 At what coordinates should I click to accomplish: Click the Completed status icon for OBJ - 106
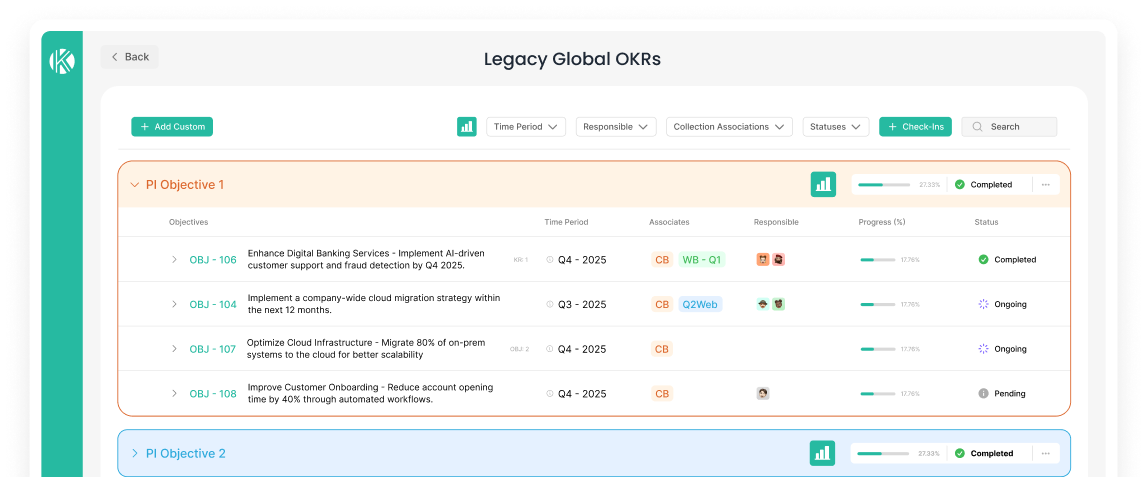[983, 260]
